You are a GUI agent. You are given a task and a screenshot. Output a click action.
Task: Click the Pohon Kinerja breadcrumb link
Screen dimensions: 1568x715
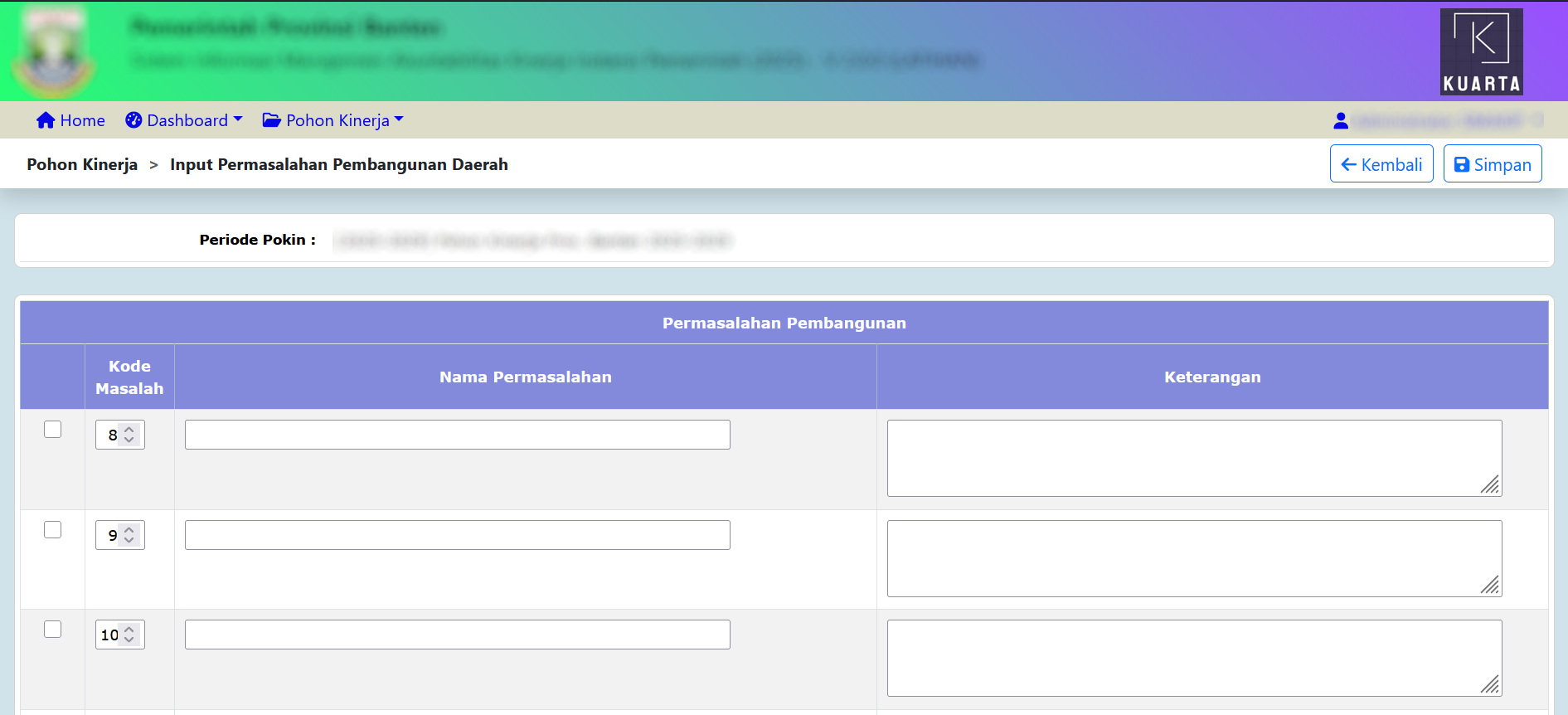[82, 164]
